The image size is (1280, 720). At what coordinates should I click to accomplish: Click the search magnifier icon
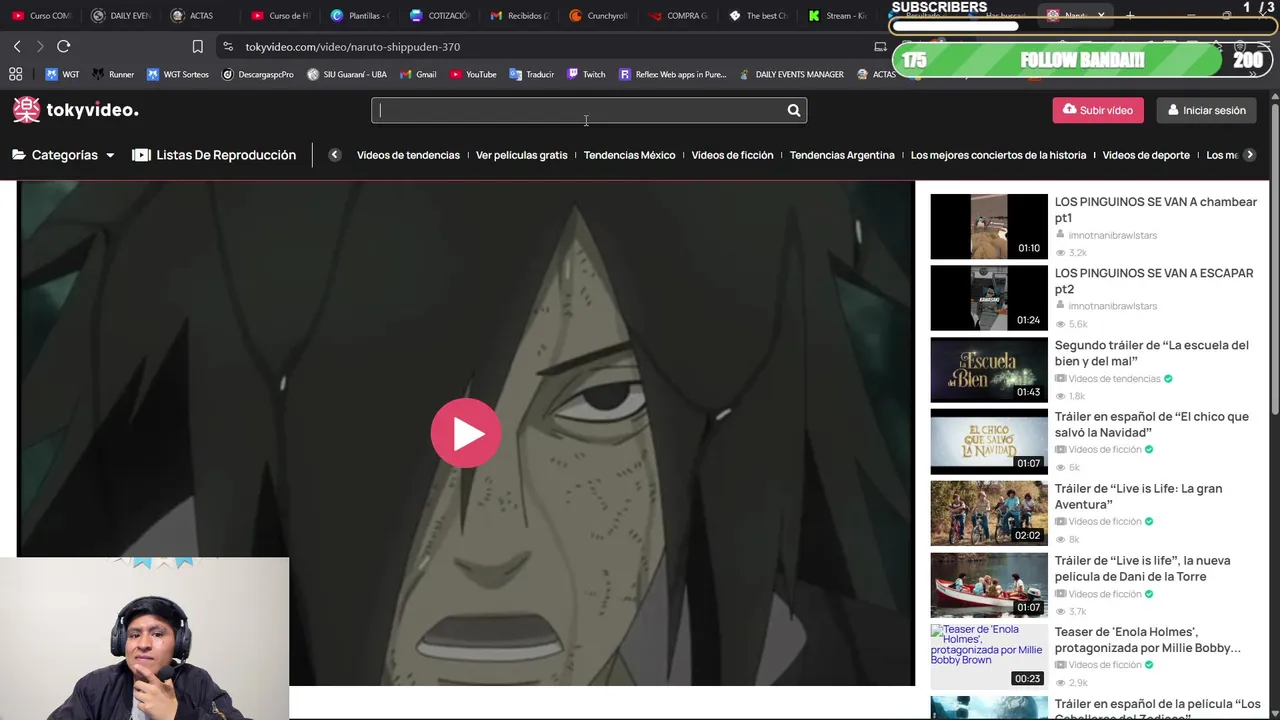click(x=794, y=111)
